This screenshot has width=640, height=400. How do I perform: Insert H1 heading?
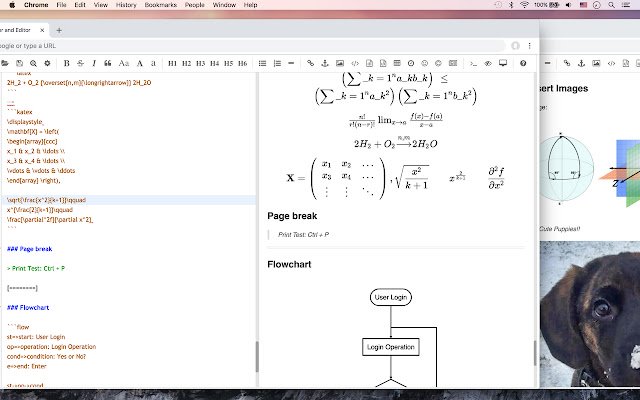pos(172,63)
